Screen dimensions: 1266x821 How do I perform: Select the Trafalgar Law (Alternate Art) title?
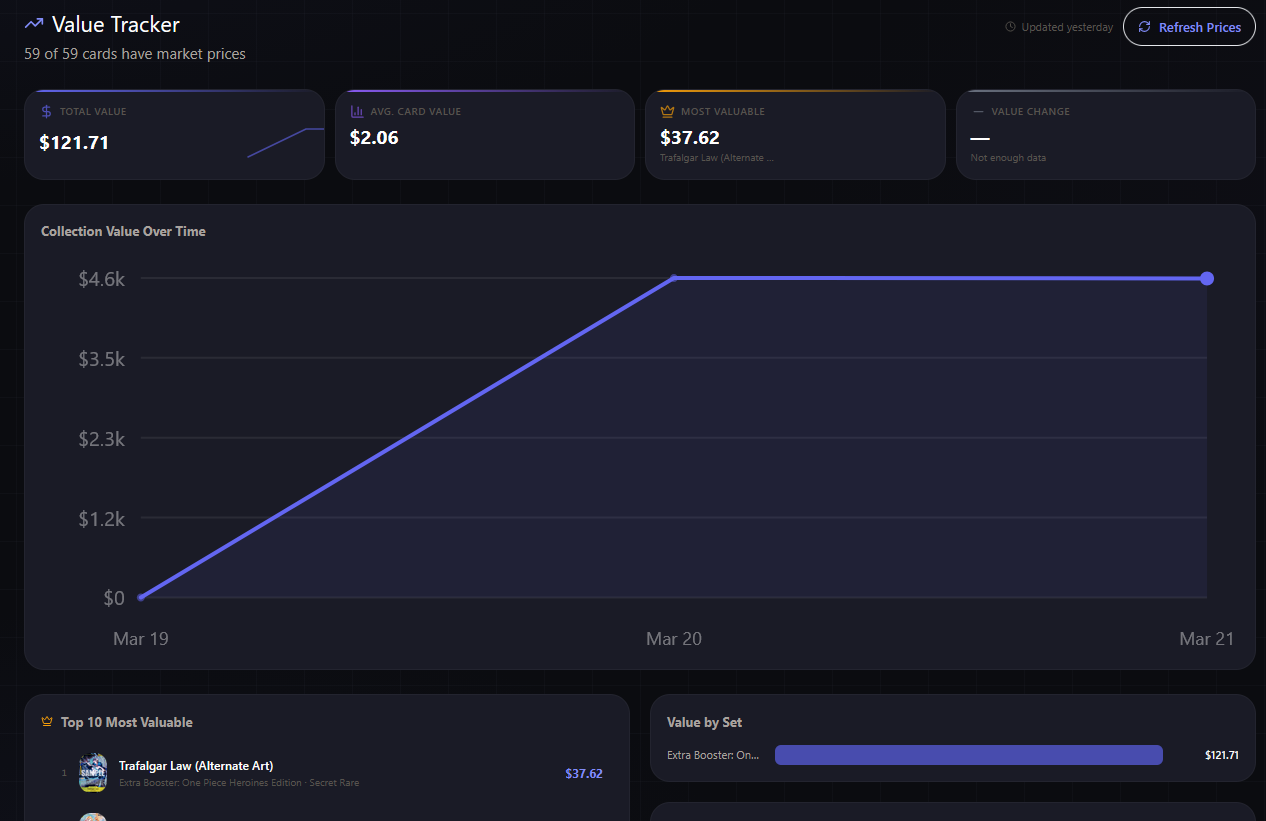click(196, 766)
